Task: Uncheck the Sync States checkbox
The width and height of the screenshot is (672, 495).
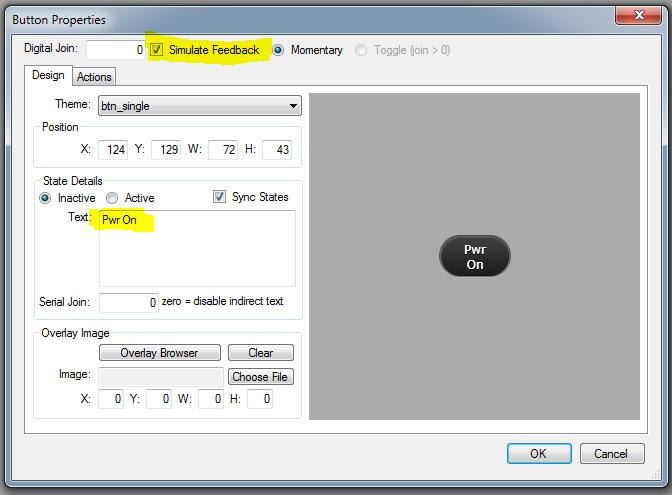Action: tap(220, 197)
